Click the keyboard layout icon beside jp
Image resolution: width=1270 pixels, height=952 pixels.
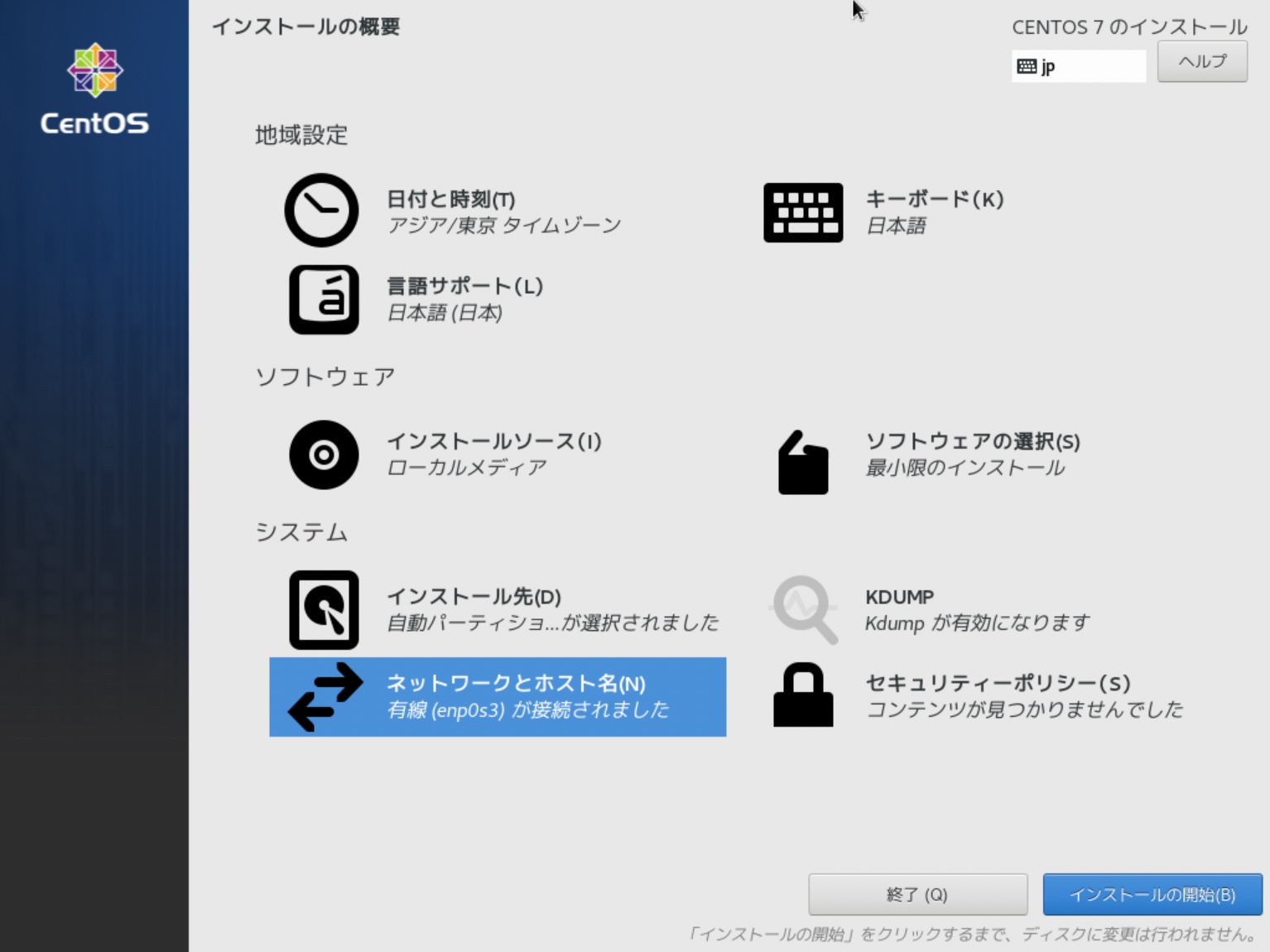click(1027, 66)
